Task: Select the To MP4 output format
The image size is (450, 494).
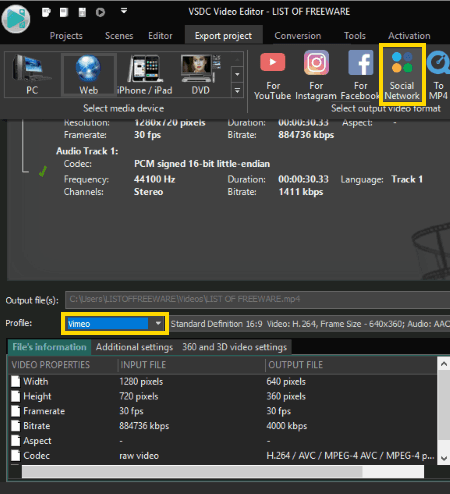Action: point(438,76)
